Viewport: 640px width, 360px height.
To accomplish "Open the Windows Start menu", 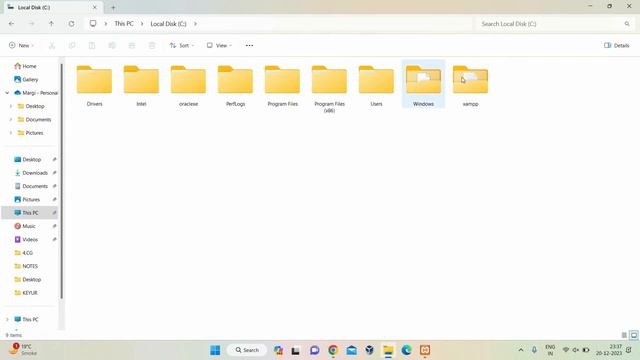I will (215, 350).
